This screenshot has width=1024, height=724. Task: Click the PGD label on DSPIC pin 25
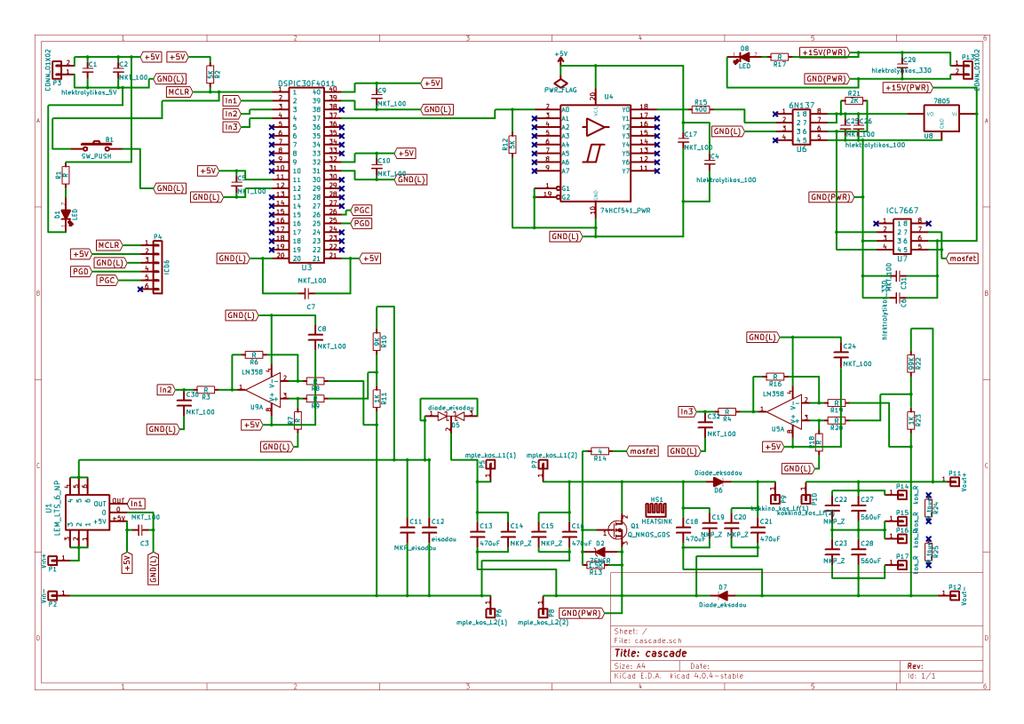361,223
